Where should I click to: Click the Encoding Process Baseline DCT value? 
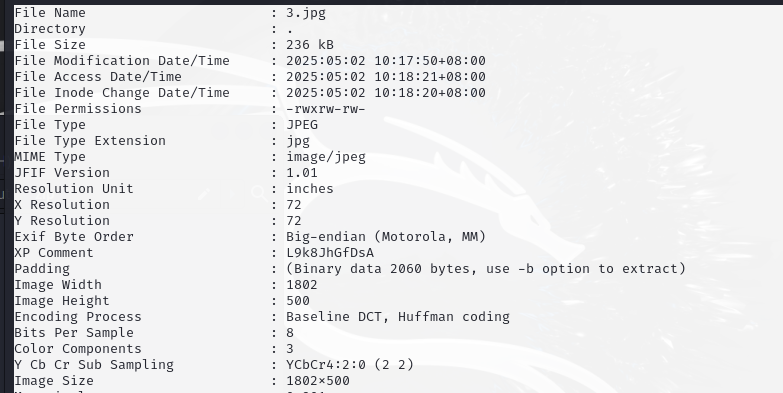[398, 317]
